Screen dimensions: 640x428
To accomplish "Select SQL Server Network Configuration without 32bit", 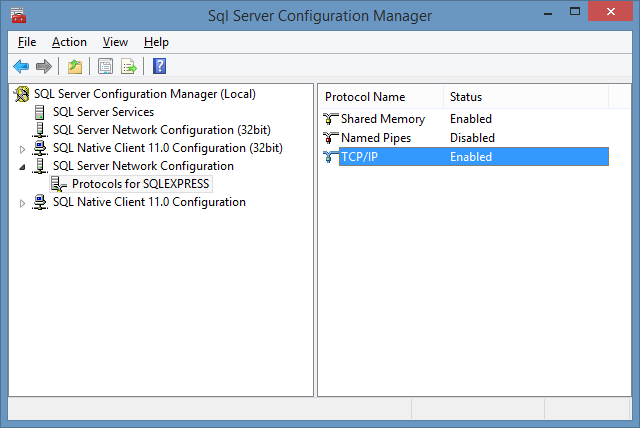I will pyautogui.click(x=144, y=166).
